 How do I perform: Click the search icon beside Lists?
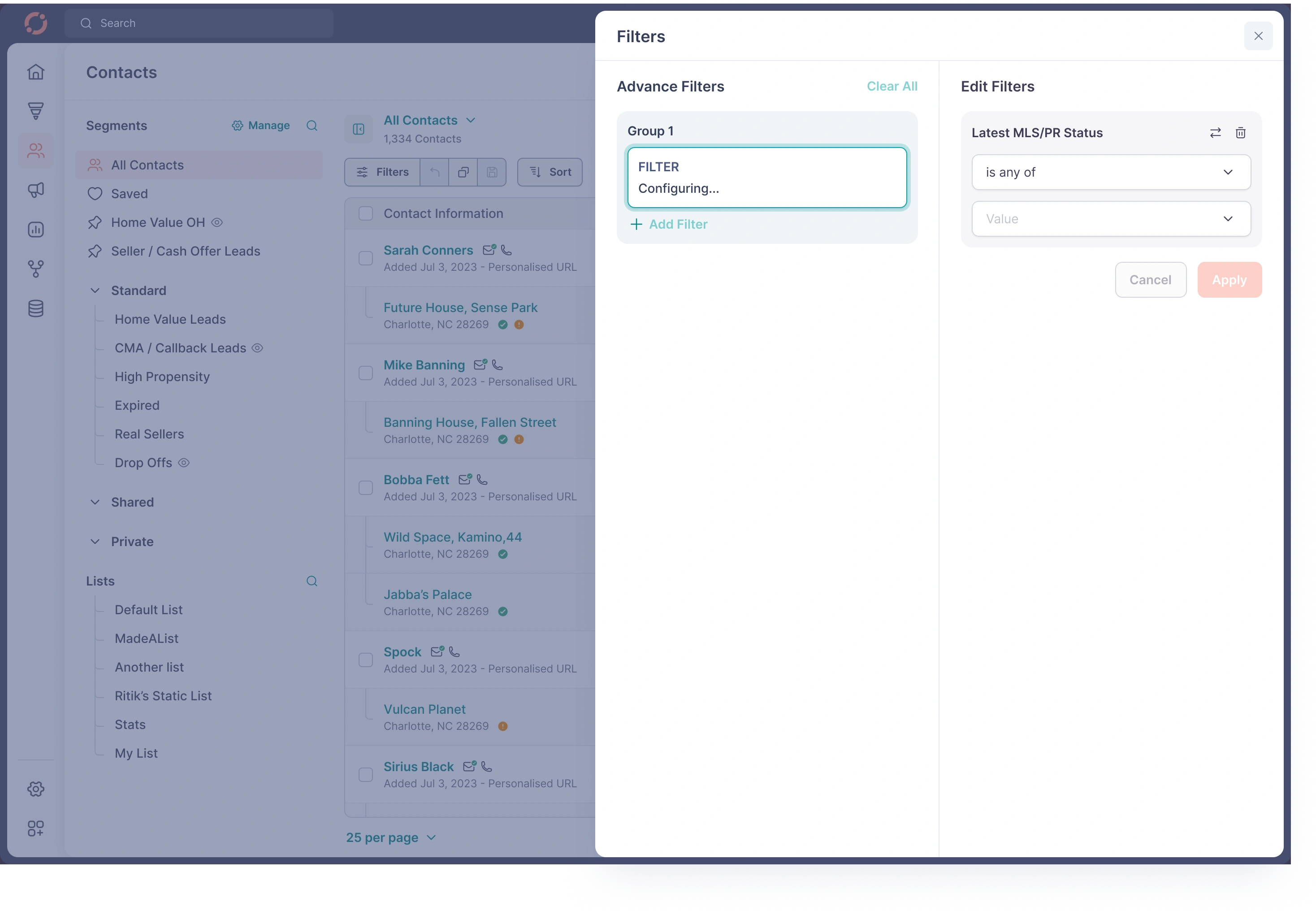[x=312, y=581]
